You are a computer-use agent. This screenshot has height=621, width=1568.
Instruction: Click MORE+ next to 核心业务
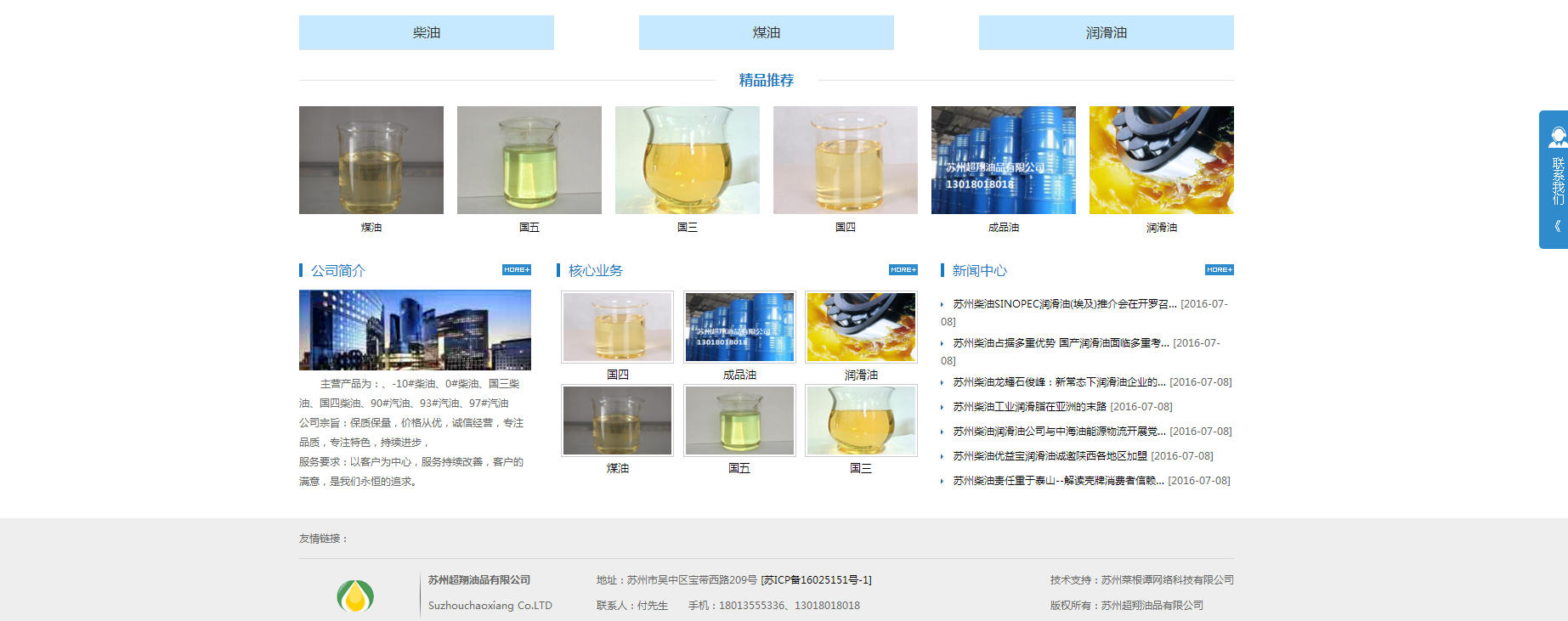coord(903,270)
